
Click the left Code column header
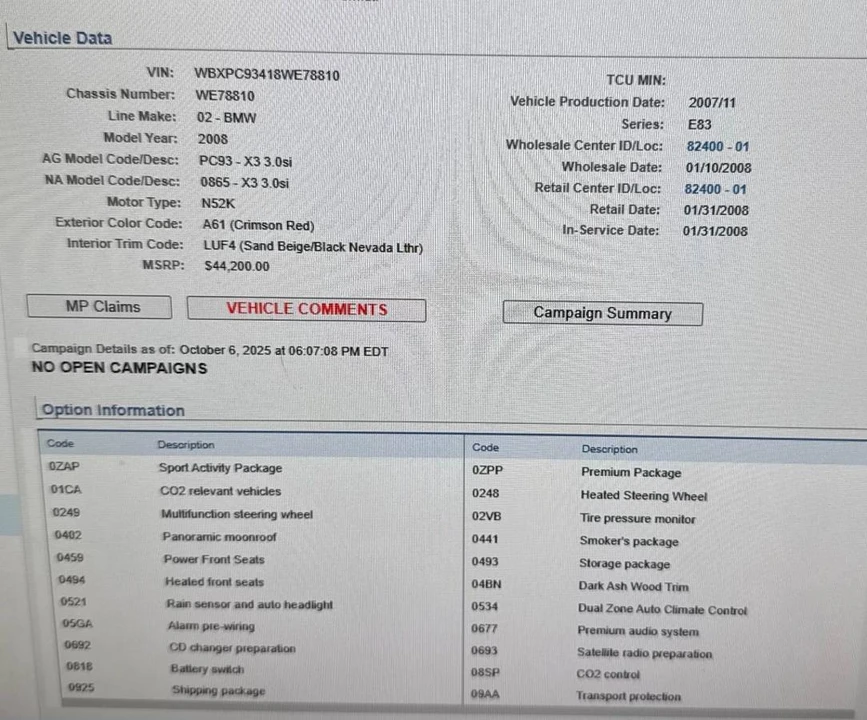click(60, 444)
